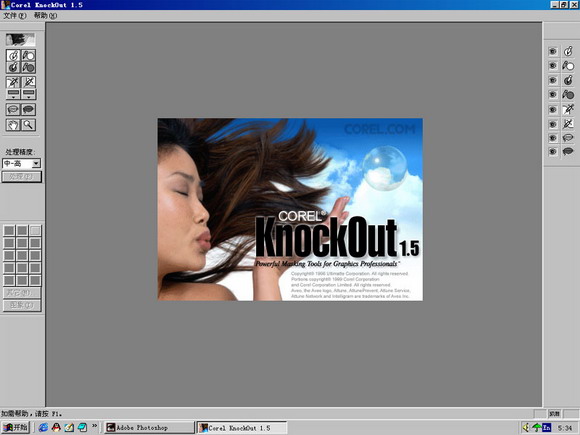Click pencil with dark circle icon in right panel

point(568,95)
